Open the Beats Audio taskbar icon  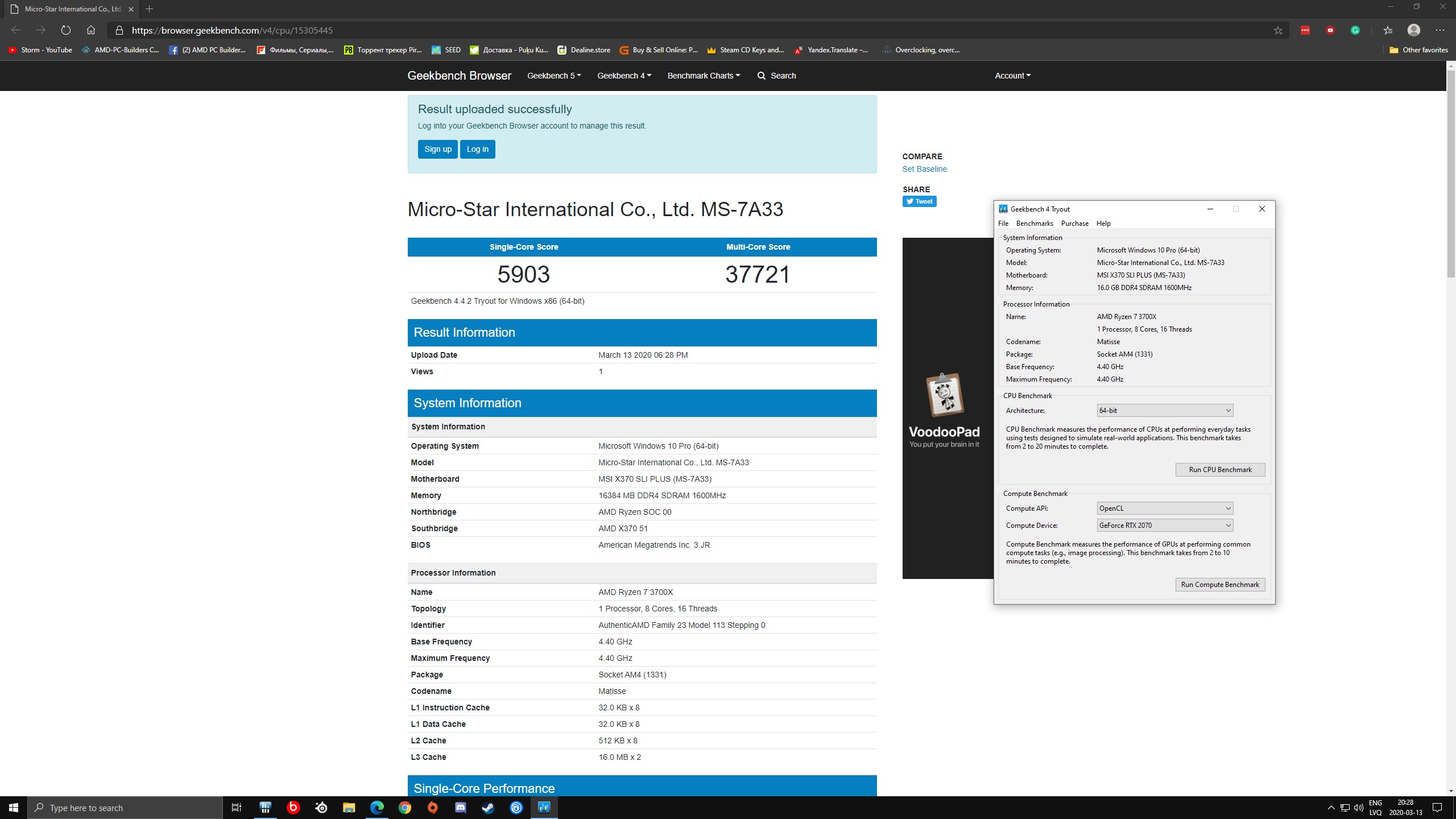pos(293,808)
